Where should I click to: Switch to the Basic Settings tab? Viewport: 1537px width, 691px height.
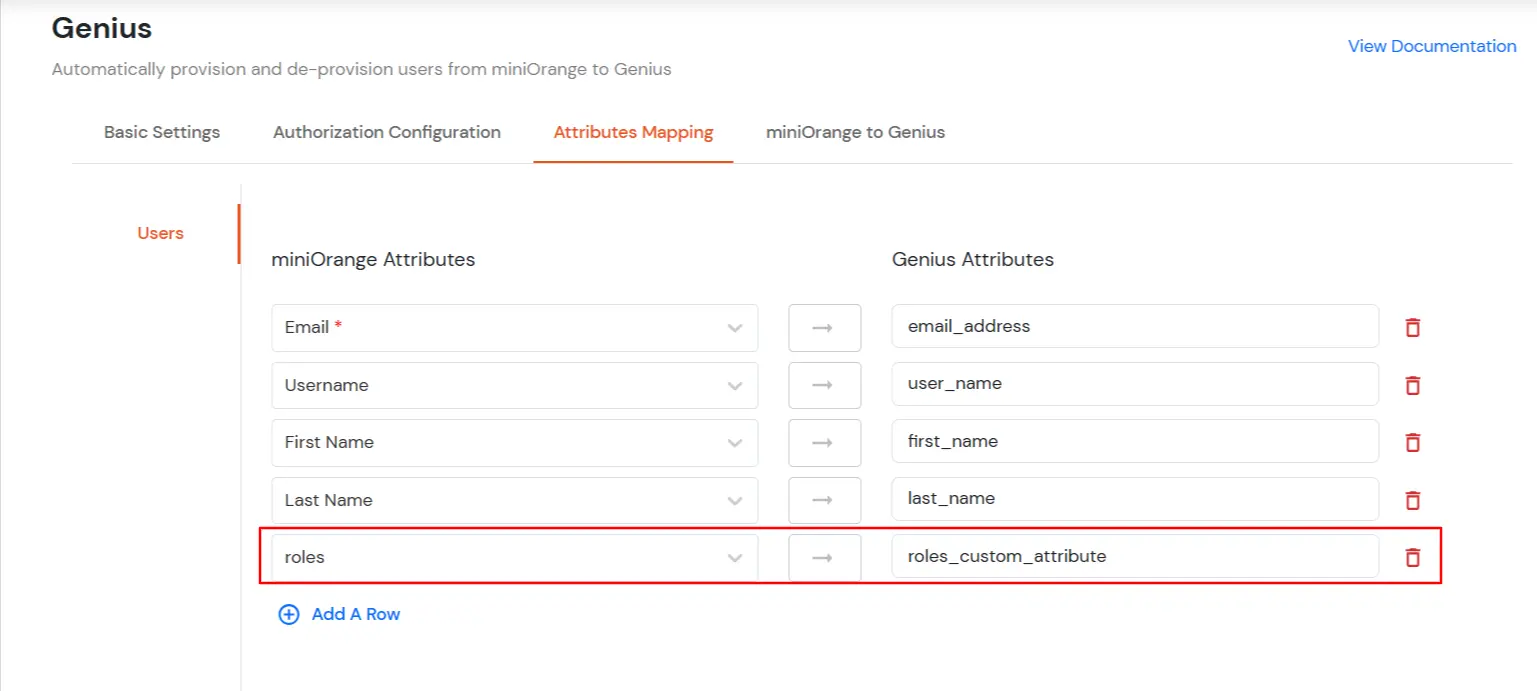pos(162,132)
